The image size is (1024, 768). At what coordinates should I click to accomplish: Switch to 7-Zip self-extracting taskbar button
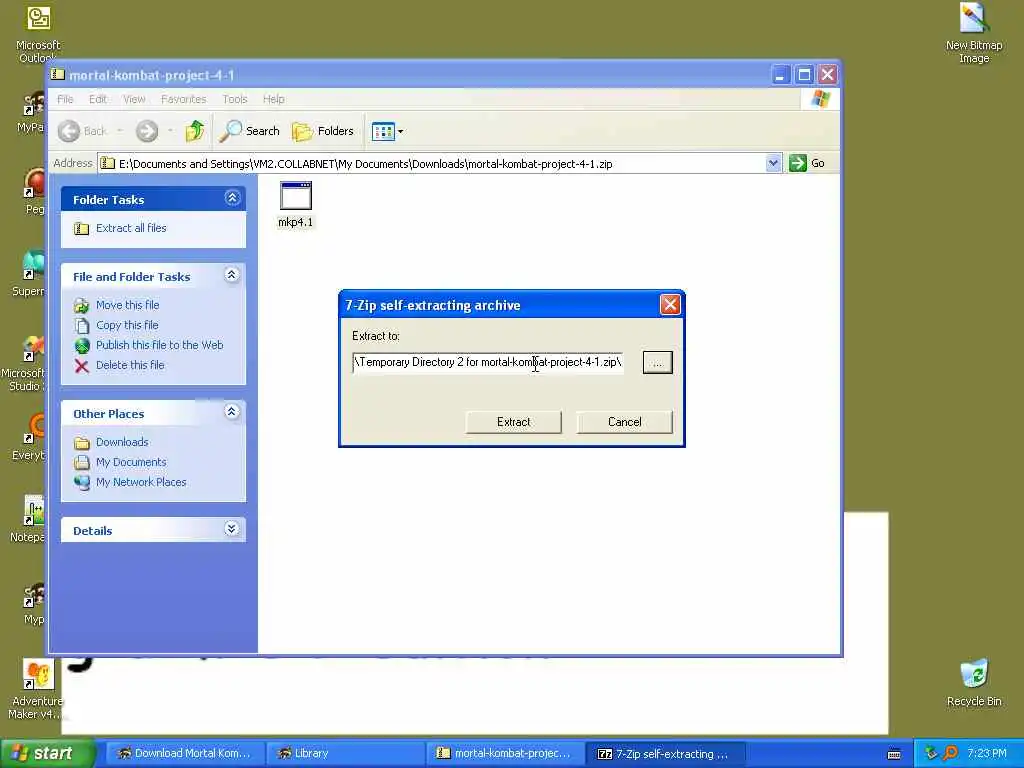click(x=665, y=754)
